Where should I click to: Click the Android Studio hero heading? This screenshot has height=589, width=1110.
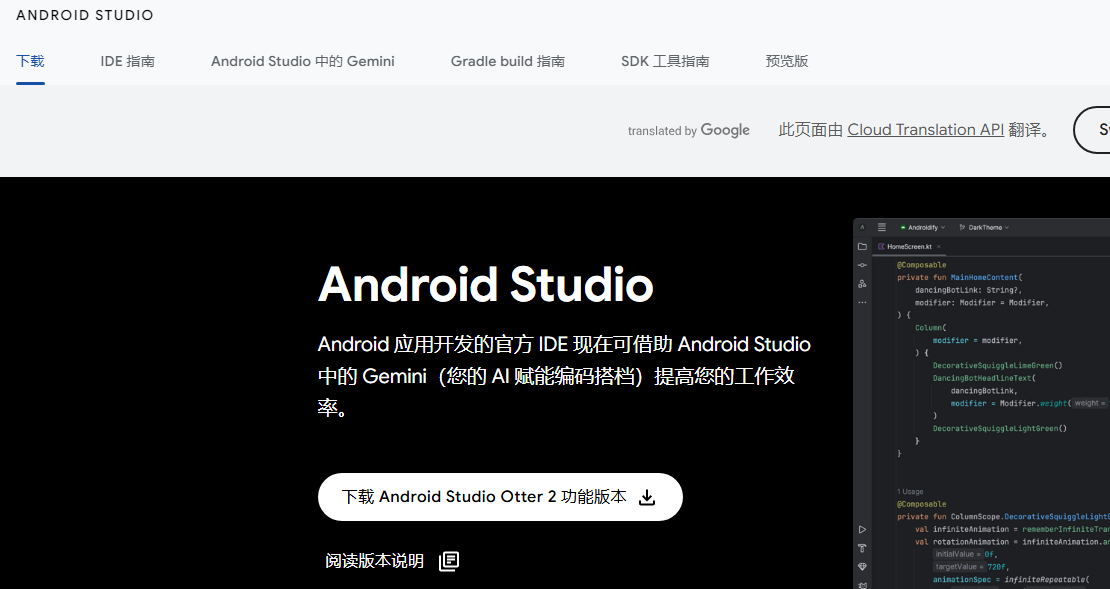coord(486,285)
